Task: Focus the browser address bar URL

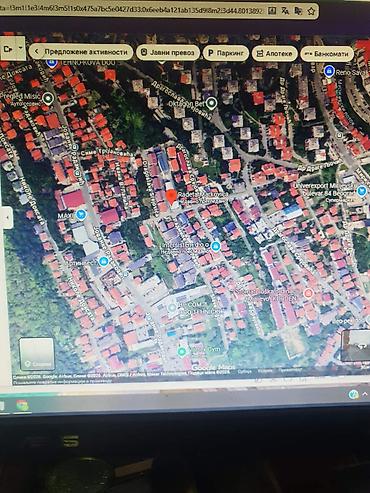Action: [x=132, y=11]
